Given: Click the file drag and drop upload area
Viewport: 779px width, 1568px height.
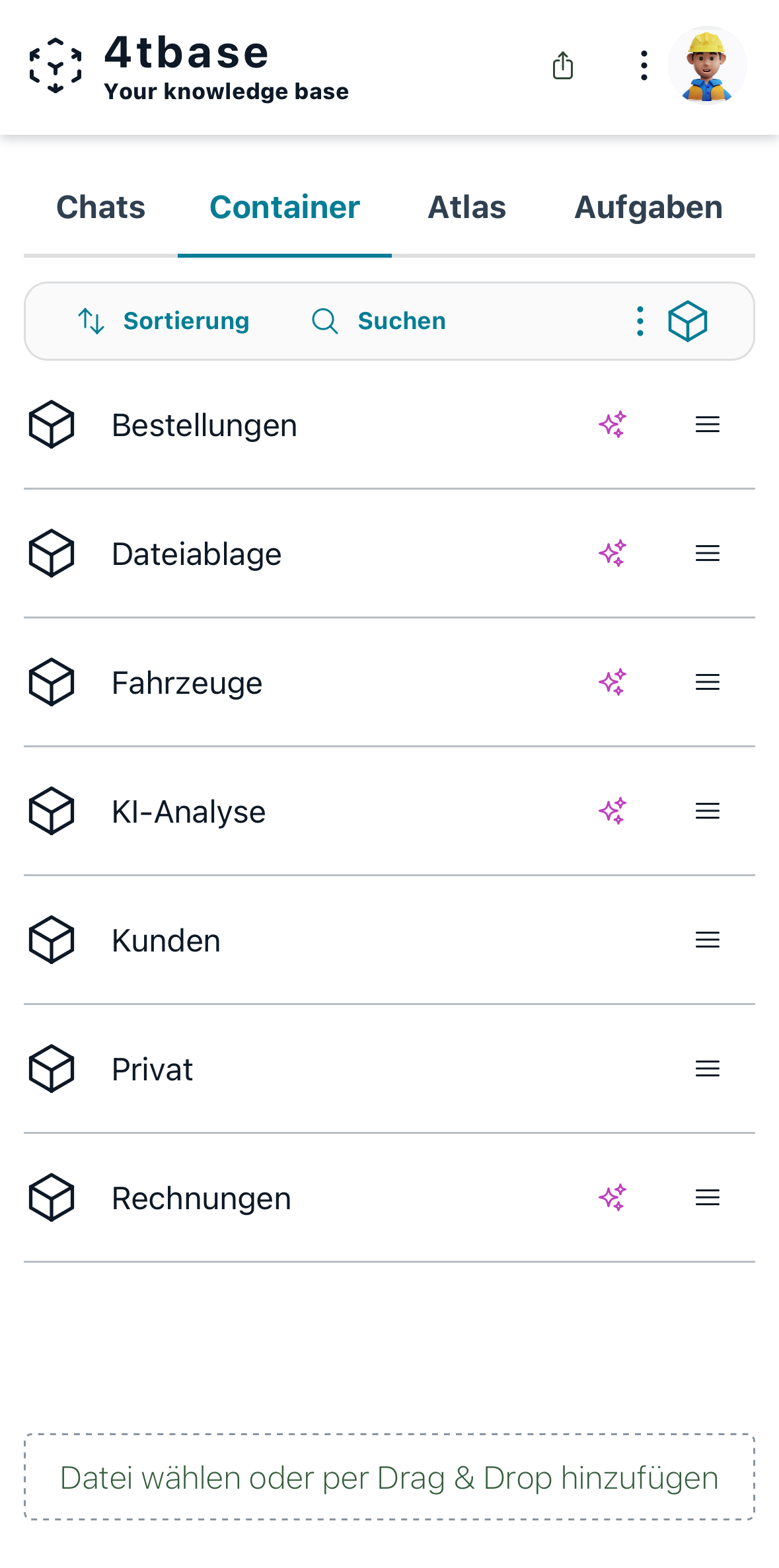Looking at the screenshot, I should coord(389,1477).
